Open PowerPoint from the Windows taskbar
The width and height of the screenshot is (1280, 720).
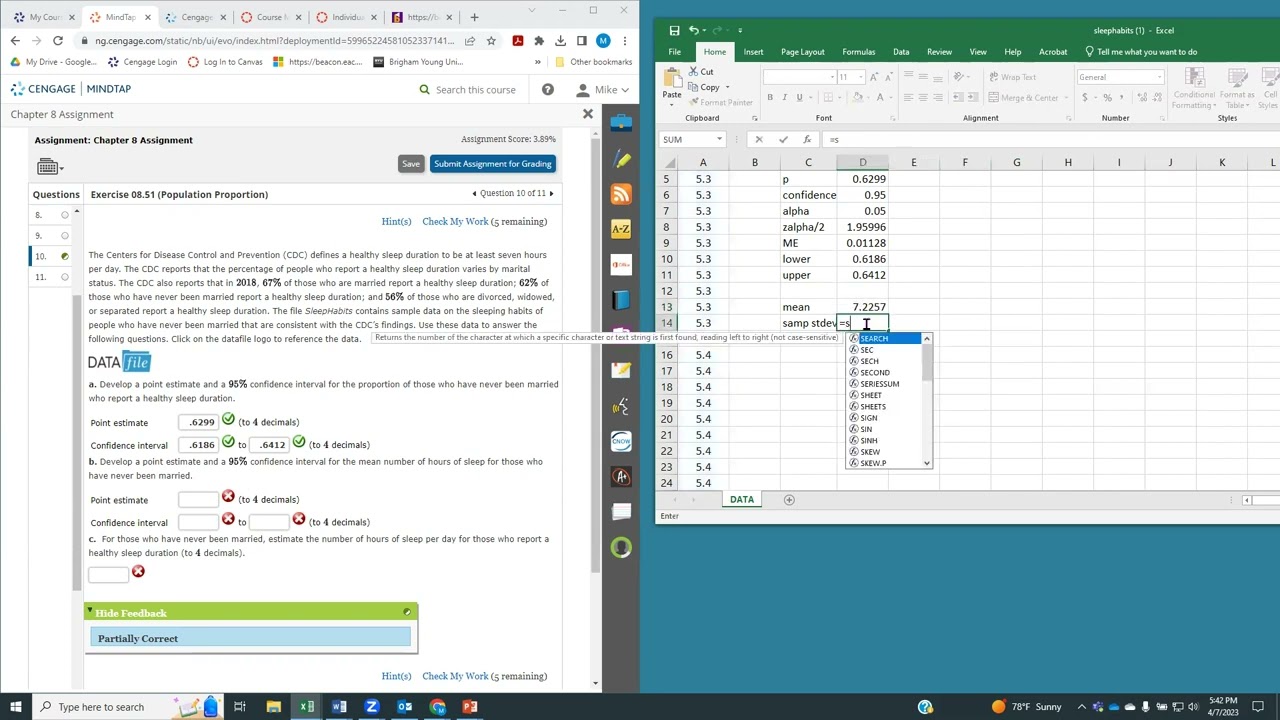point(470,707)
